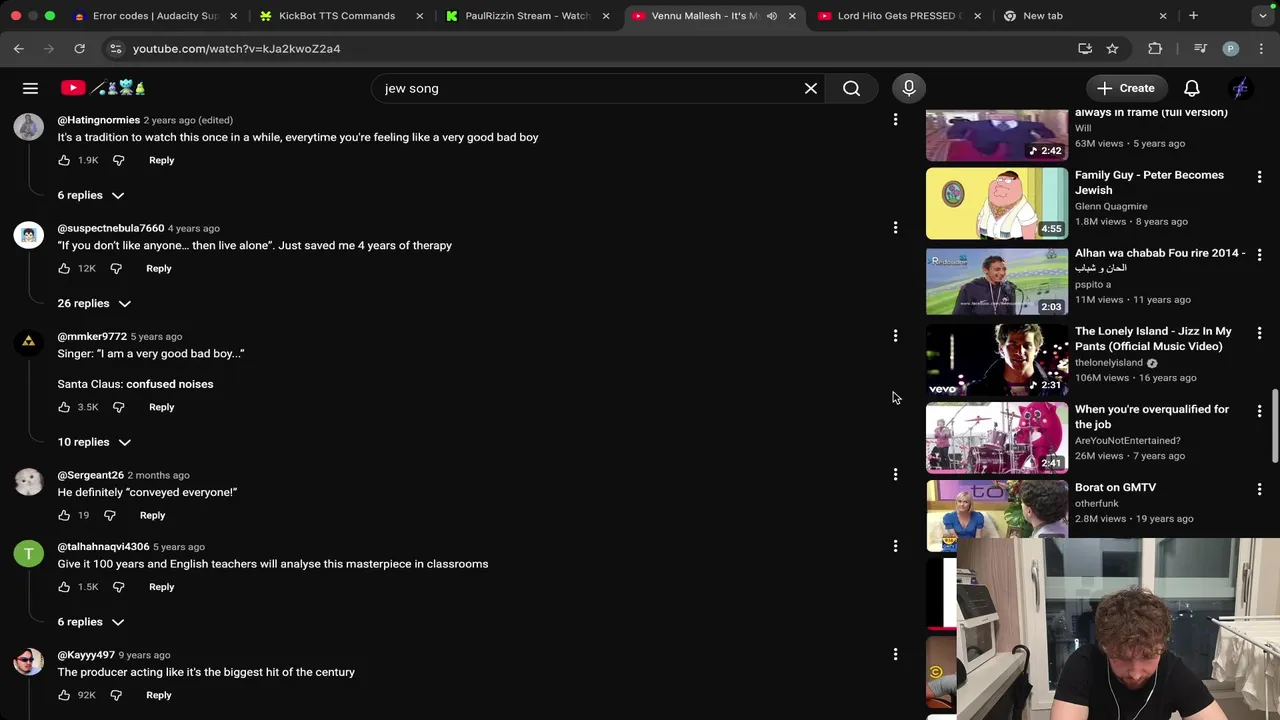Image resolution: width=1280 pixels, height=720 pixels.
Task: Reply to the @suspectnebula7660 comment
Action: tap(159, 268)
